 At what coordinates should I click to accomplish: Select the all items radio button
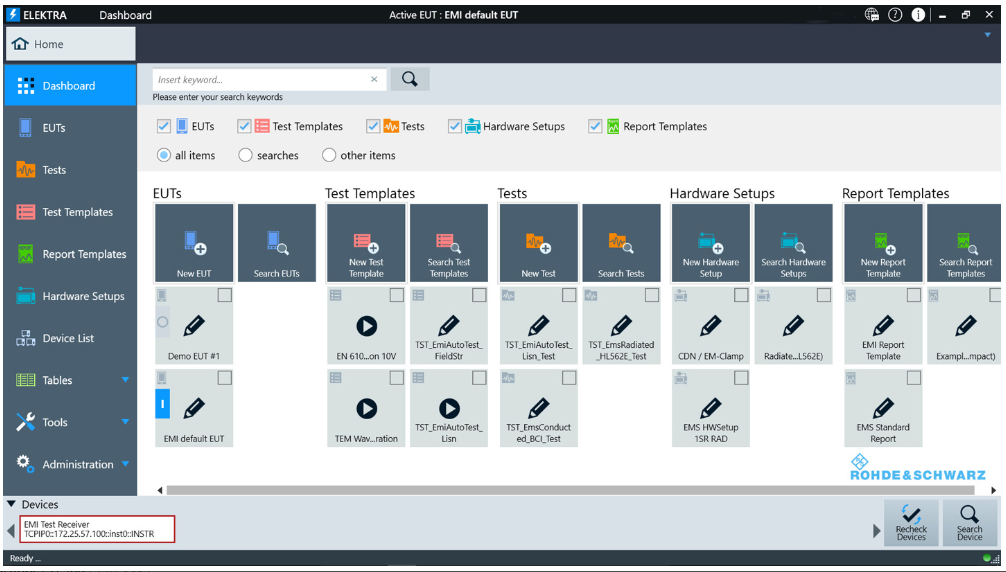[x=164, y=155]
